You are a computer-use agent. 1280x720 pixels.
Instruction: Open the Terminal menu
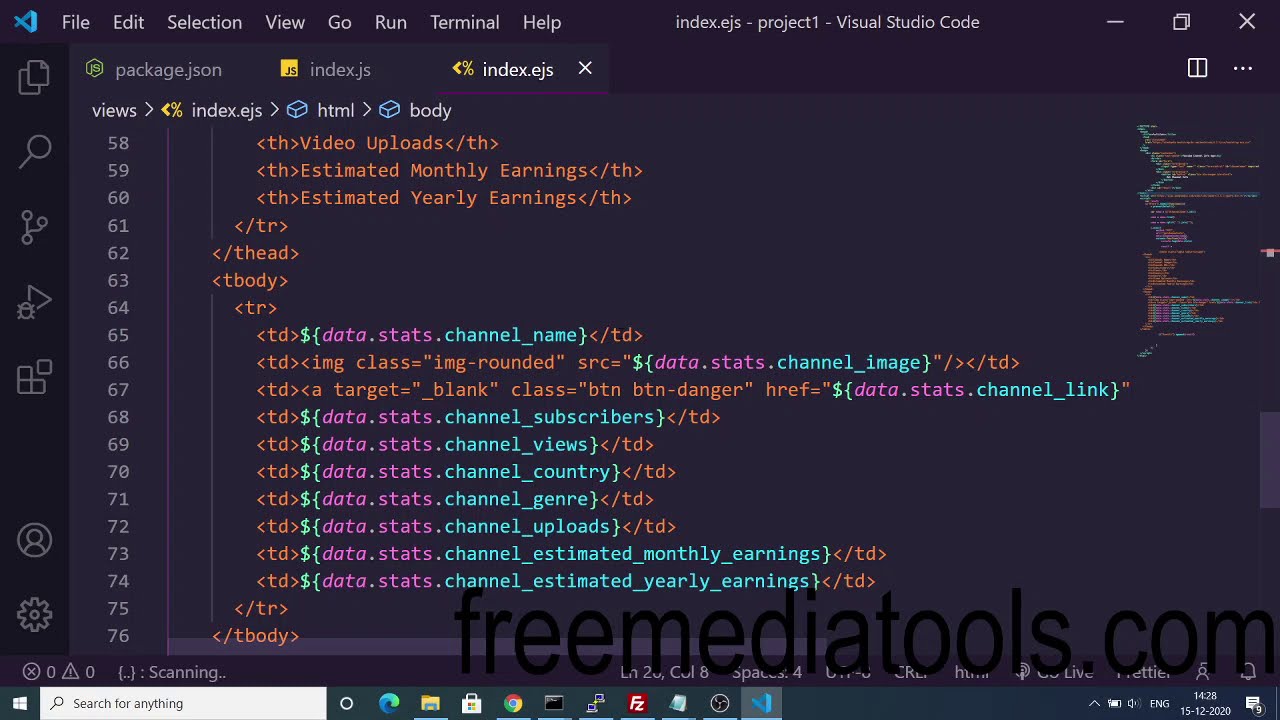coord(464,22)
